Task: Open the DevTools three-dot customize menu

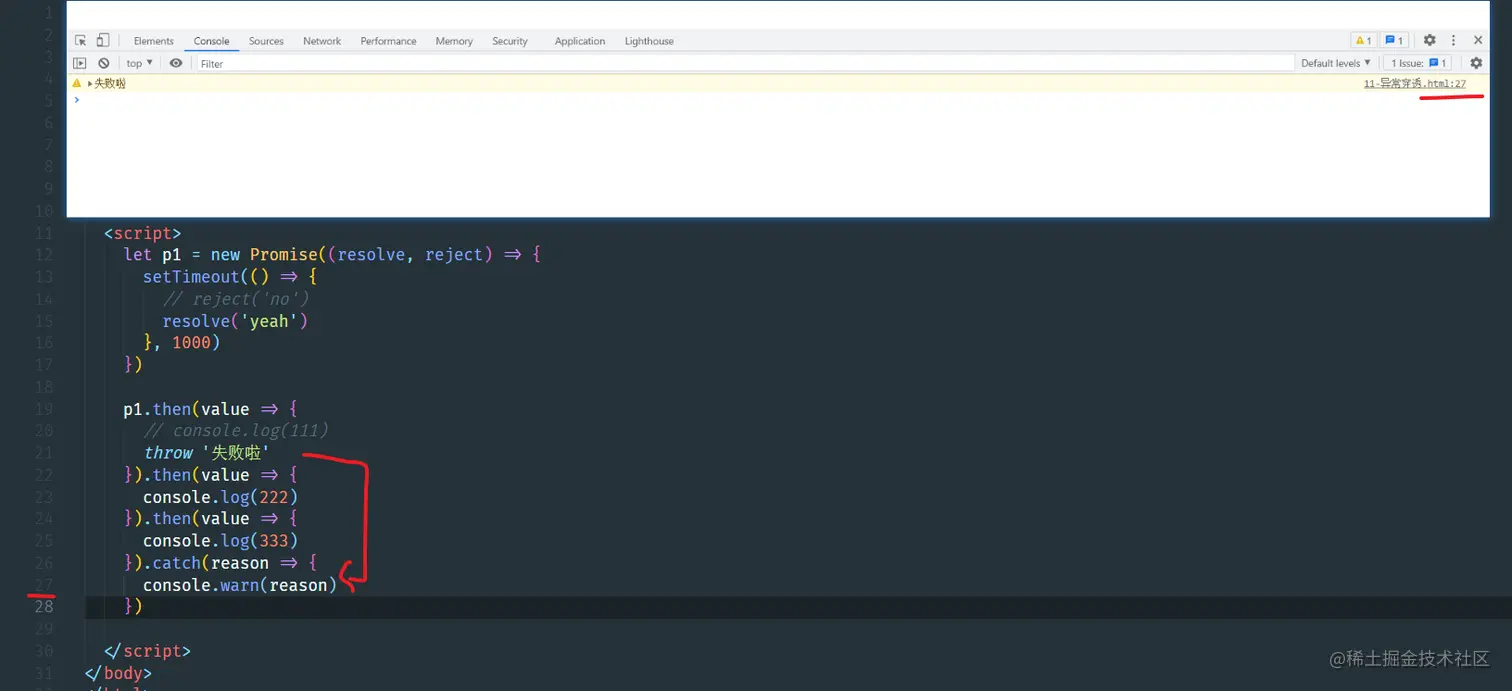Action: pyautogui.click(x=1454, y=41)
